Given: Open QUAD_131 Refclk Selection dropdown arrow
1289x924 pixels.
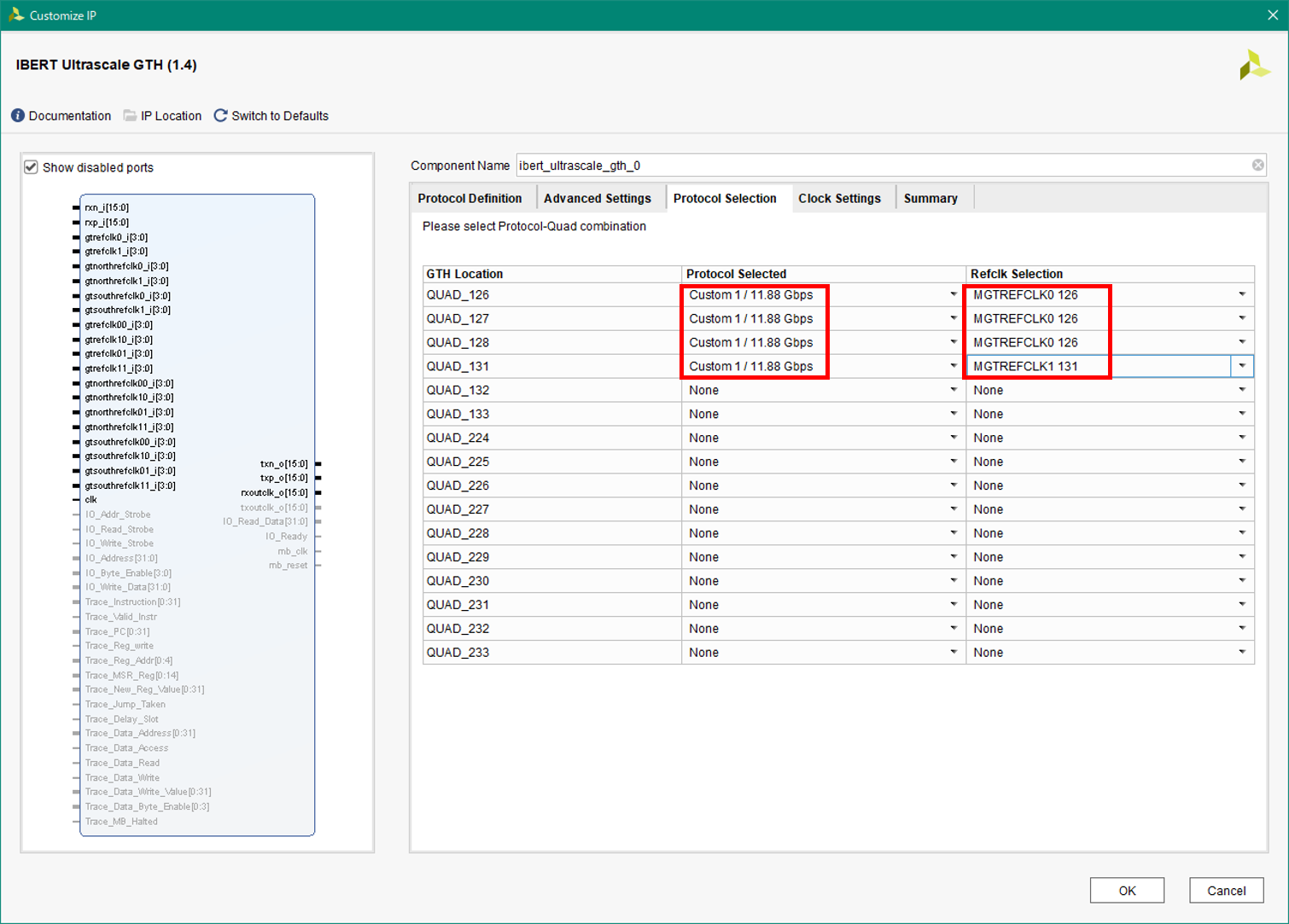Looking at the screenshot, I should pyautogui.click(x=1242, y=367).
